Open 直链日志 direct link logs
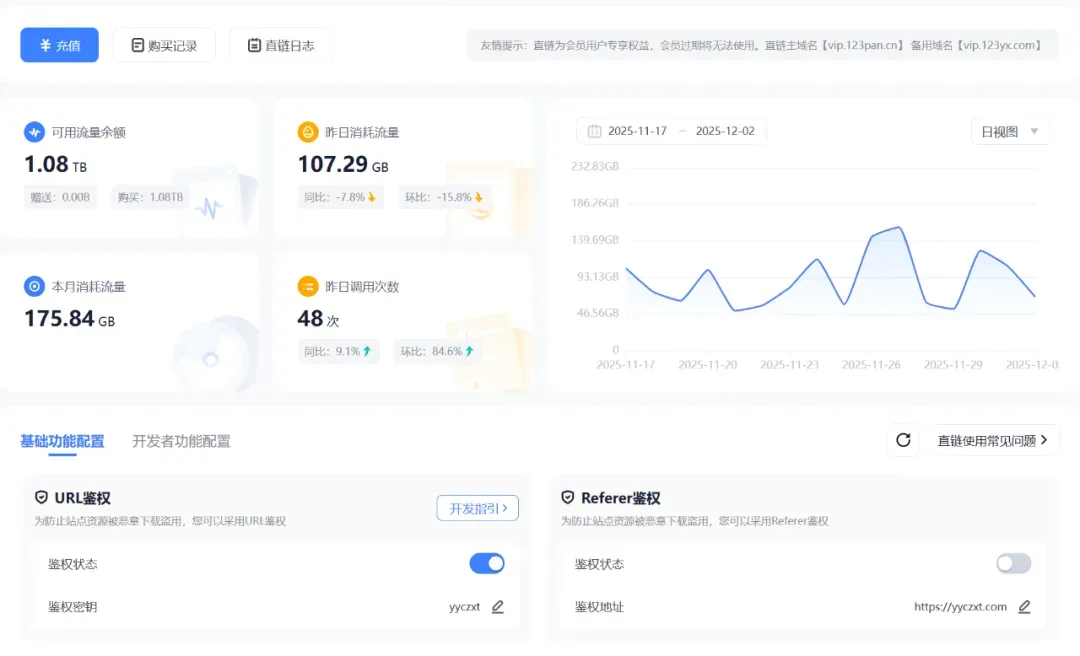The image size is (1080, 656). 280,45
